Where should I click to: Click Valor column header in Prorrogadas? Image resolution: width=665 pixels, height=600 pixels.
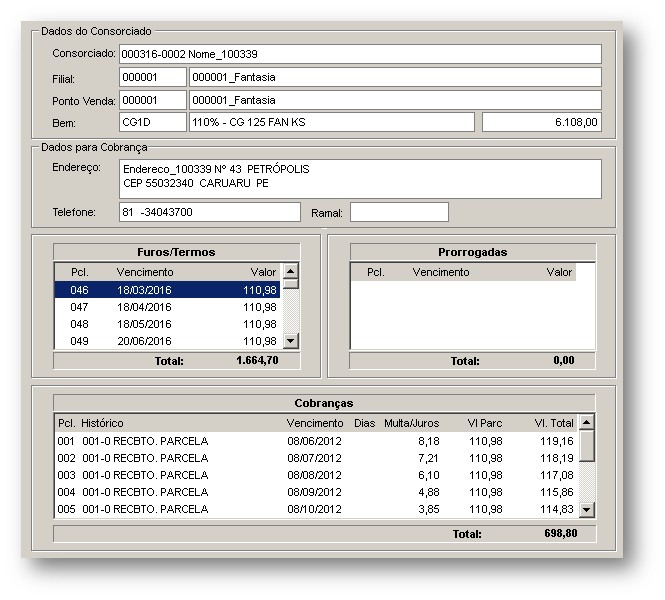point(559,272)
